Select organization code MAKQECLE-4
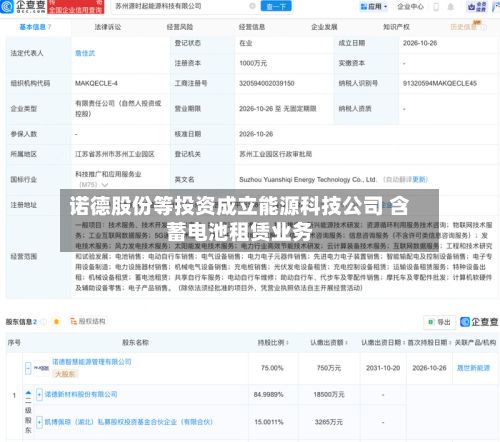Screen dimensions: 500x442 (96, 83)
